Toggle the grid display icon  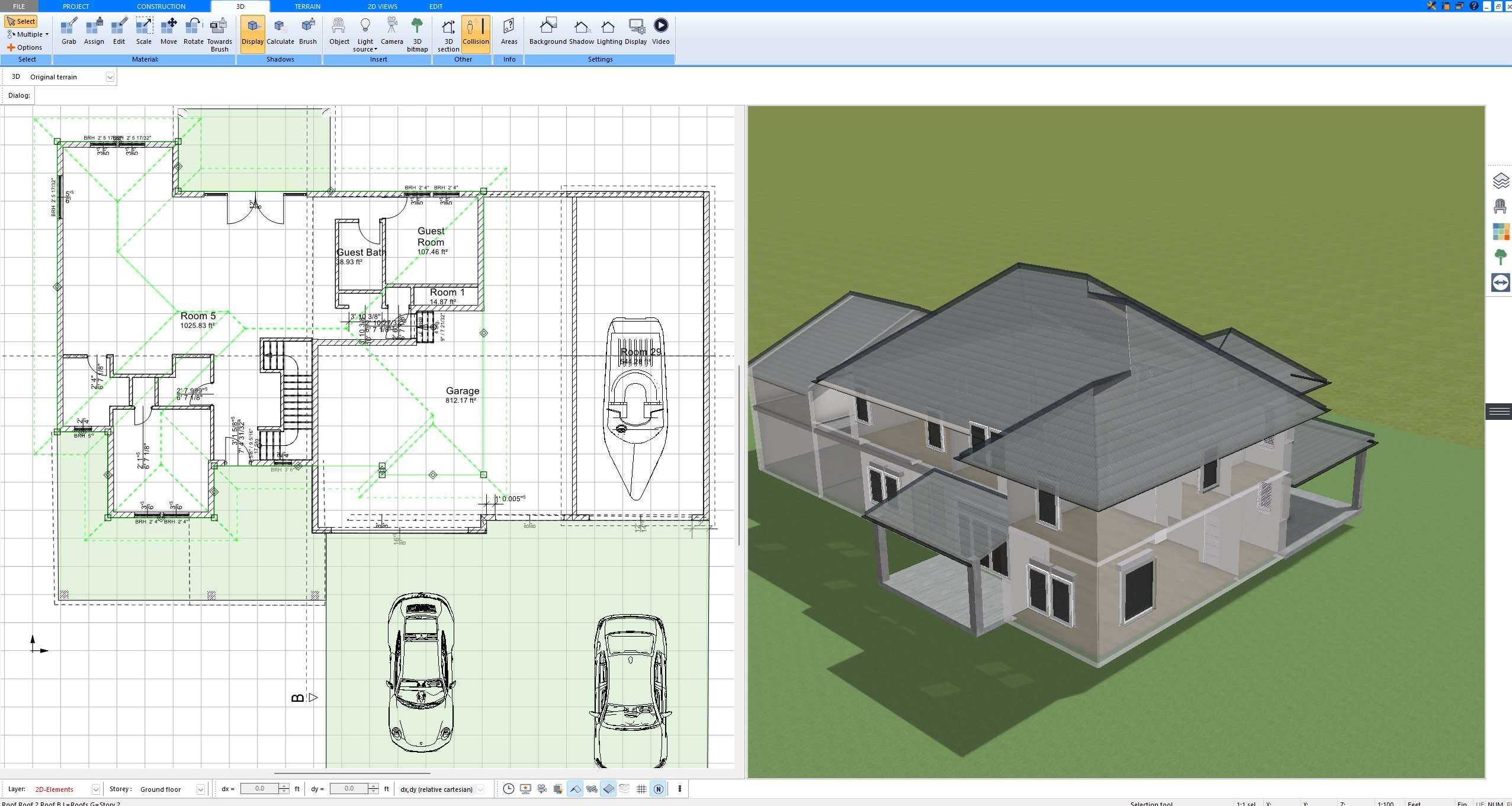(x=641, y=789)
